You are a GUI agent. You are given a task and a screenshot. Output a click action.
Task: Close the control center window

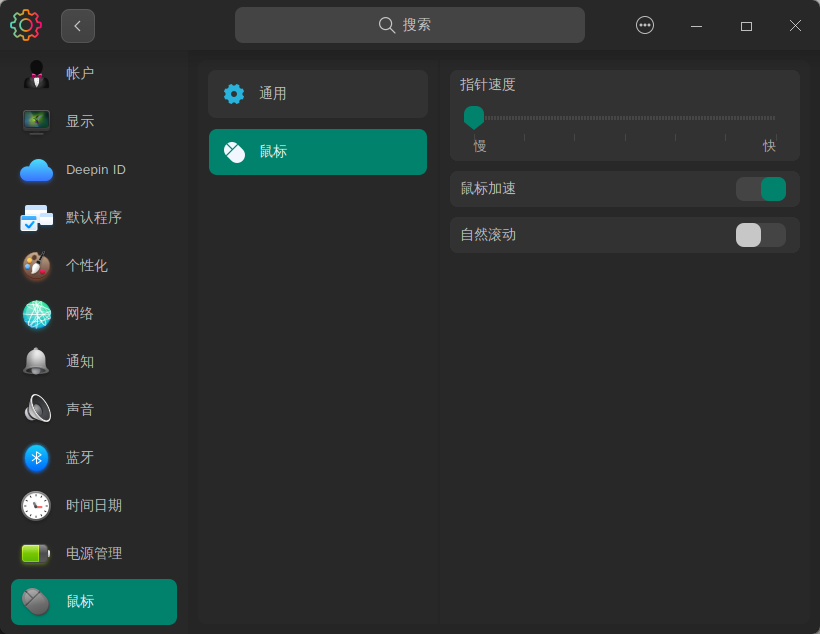tap(795, 26)
